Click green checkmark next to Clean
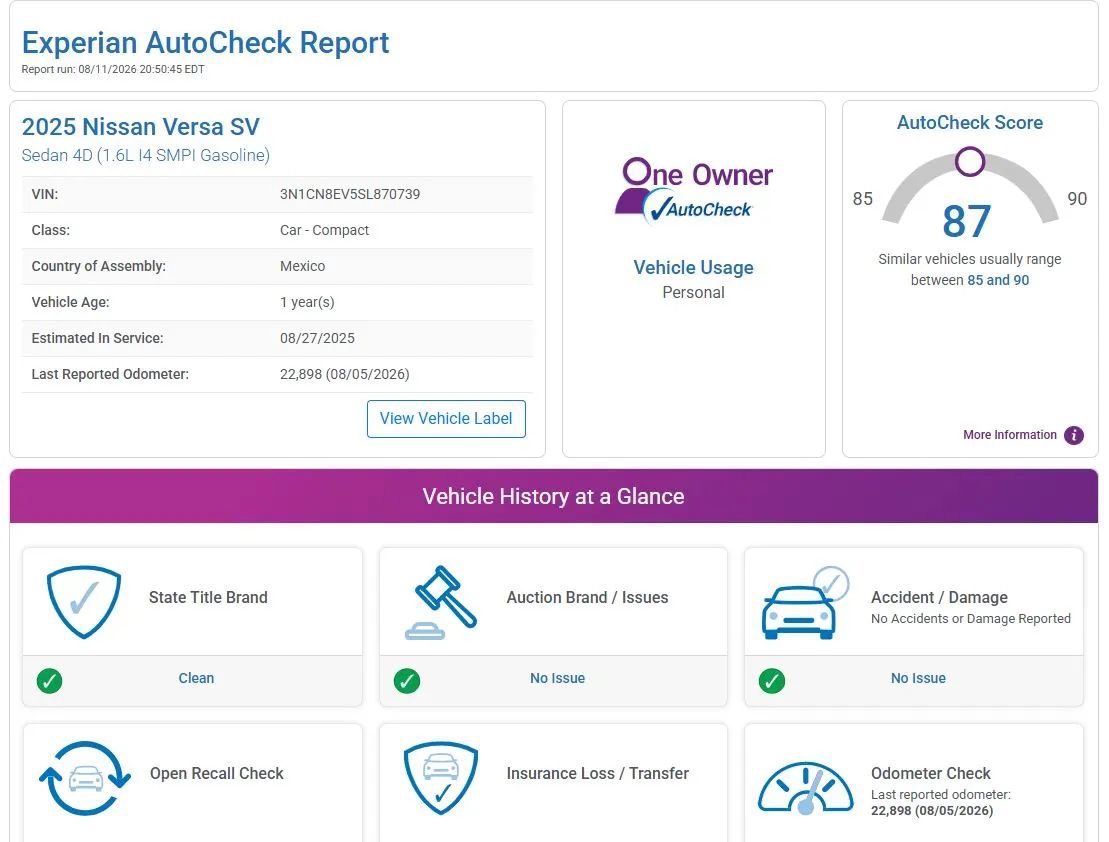This screenshot has width=1109, height=842. 50,681
